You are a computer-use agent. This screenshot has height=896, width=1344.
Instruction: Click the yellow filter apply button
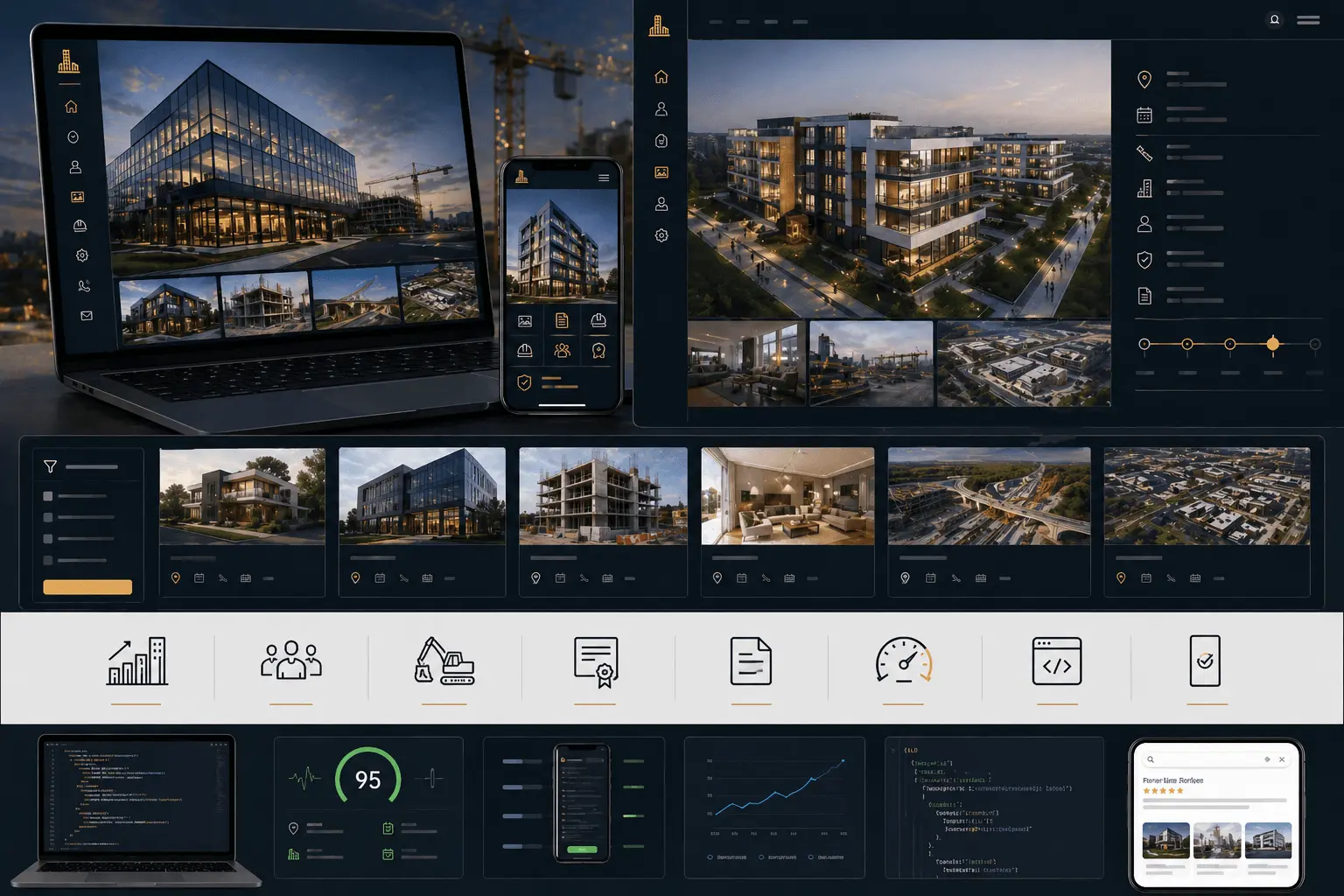pos(87,587)
